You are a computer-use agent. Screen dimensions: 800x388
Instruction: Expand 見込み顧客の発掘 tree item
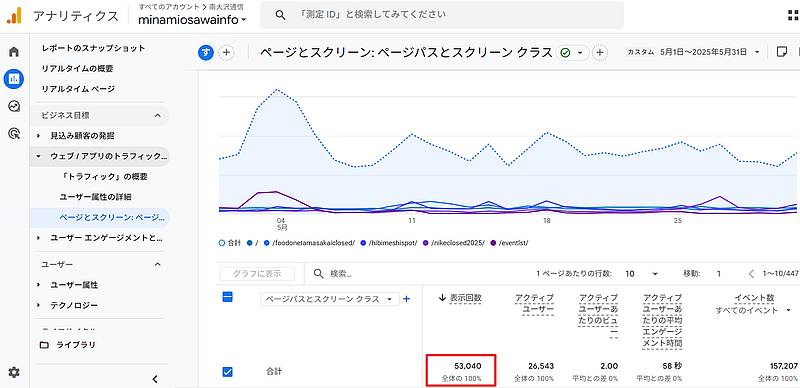click(x=39, y=136)
